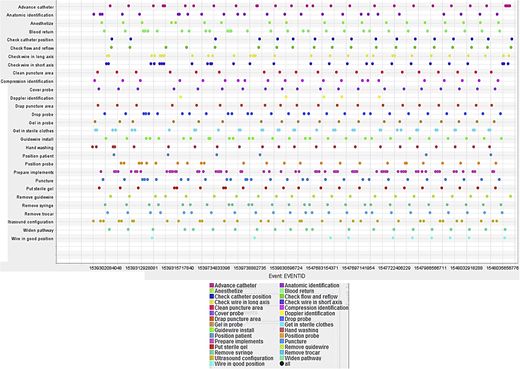Click the 'Prepare implements' legend entry text

tap(239, 342)
